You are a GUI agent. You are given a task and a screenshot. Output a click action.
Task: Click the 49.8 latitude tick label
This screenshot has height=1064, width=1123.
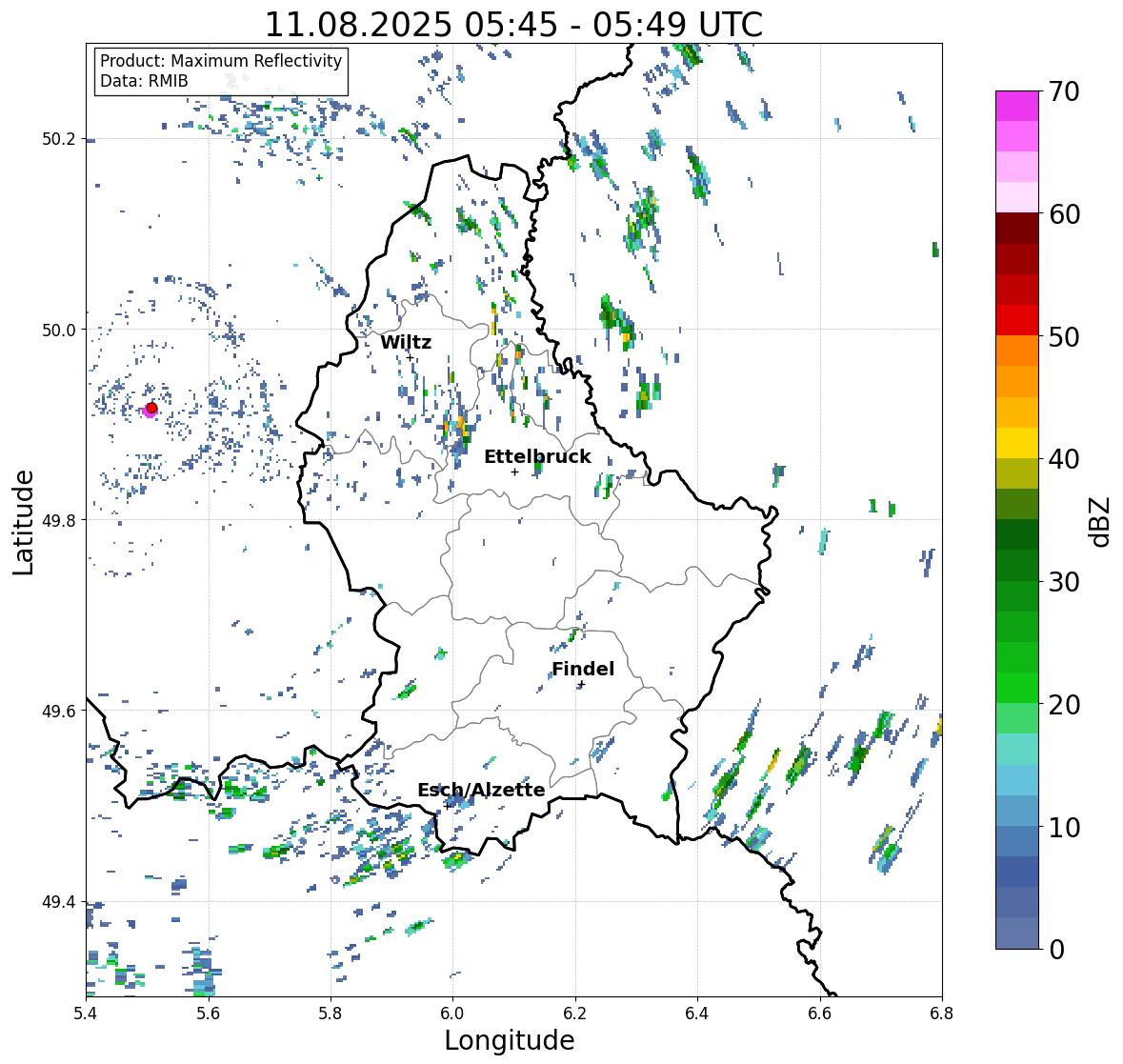(x=59, y=520)
